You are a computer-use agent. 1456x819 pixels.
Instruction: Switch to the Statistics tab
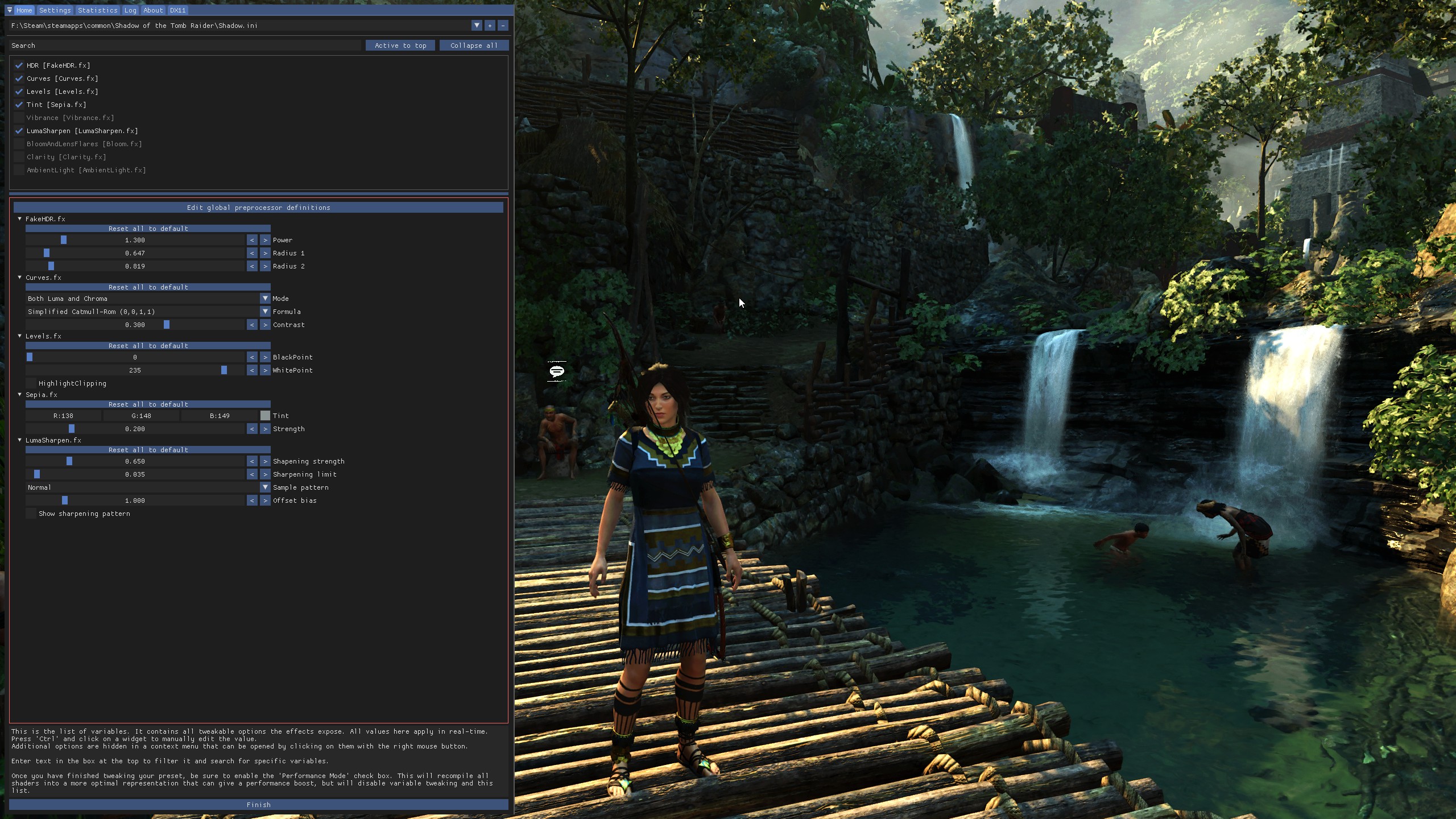point(97,10)
